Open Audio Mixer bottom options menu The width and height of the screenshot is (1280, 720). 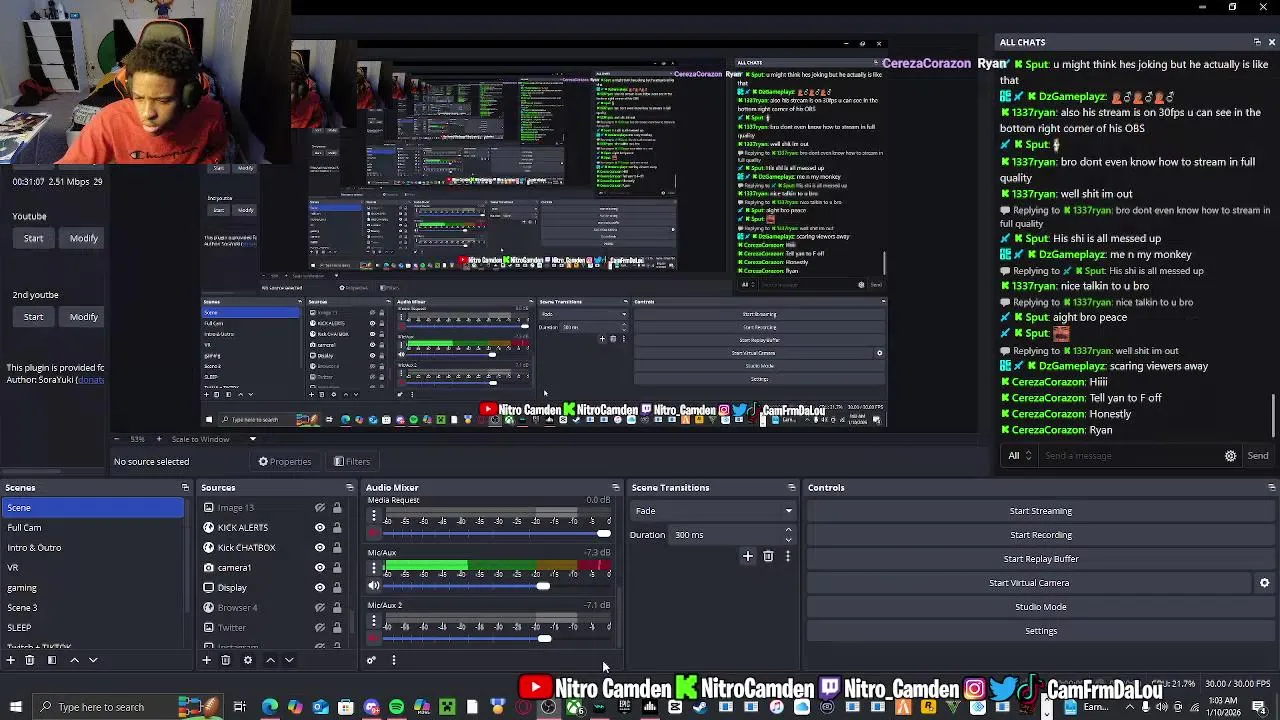click(x=394, y=660)
